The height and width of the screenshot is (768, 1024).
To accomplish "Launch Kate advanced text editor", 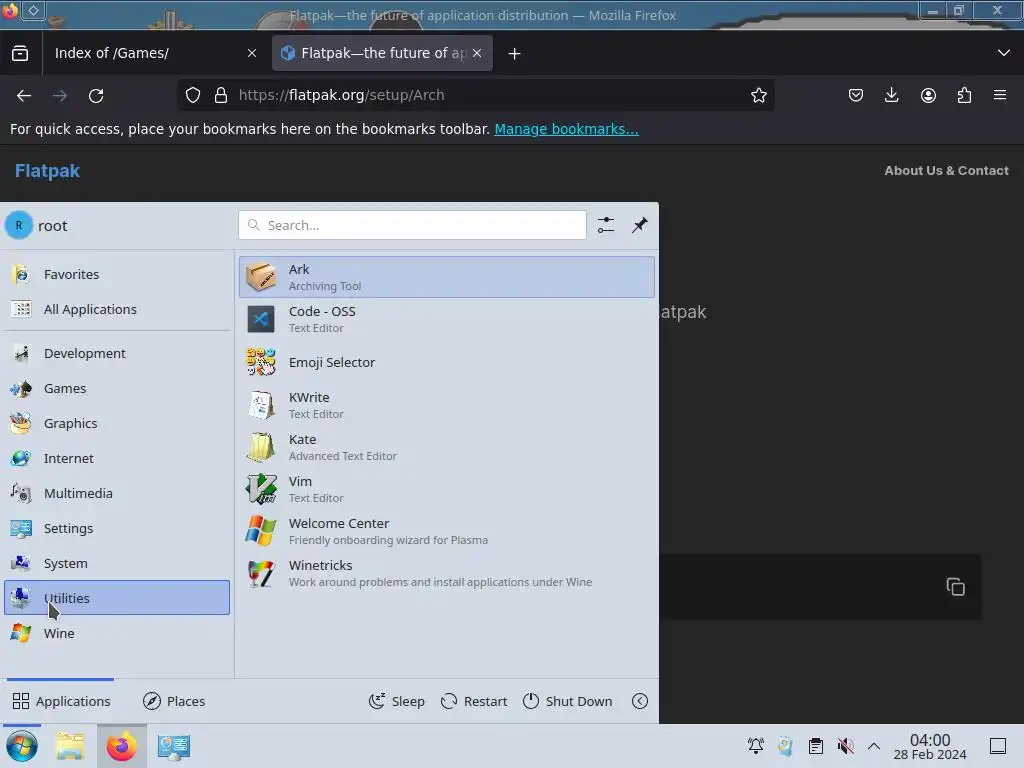I will click(447, 447).
